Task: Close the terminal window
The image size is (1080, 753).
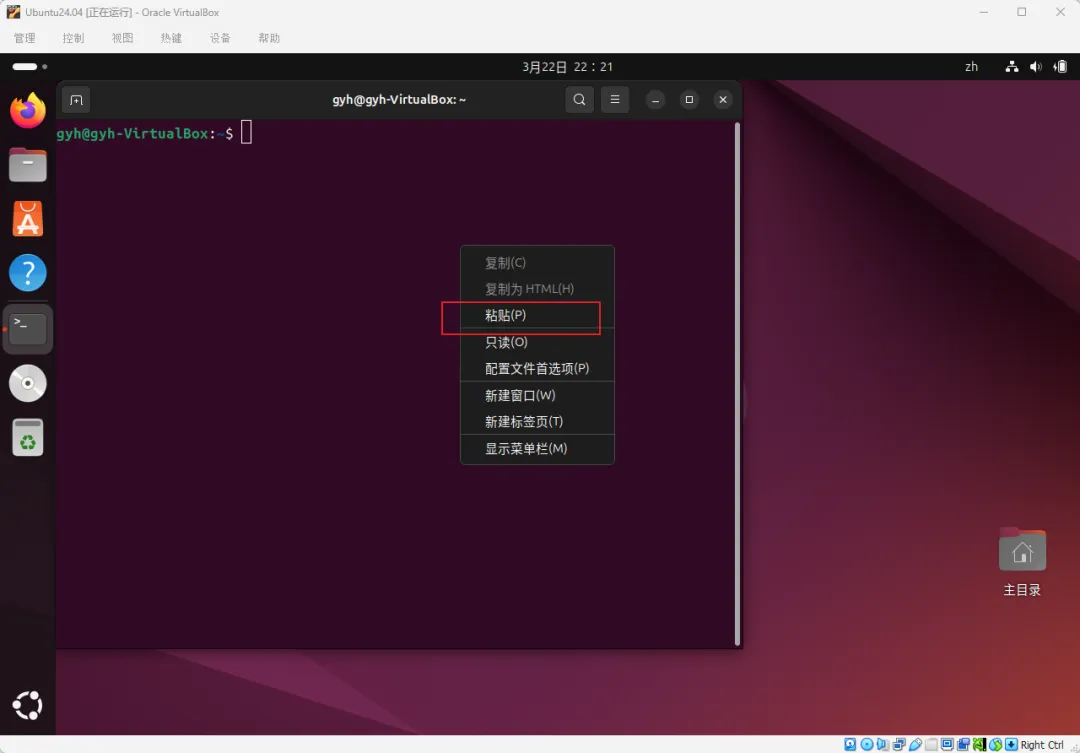Action: coord(723,100)
